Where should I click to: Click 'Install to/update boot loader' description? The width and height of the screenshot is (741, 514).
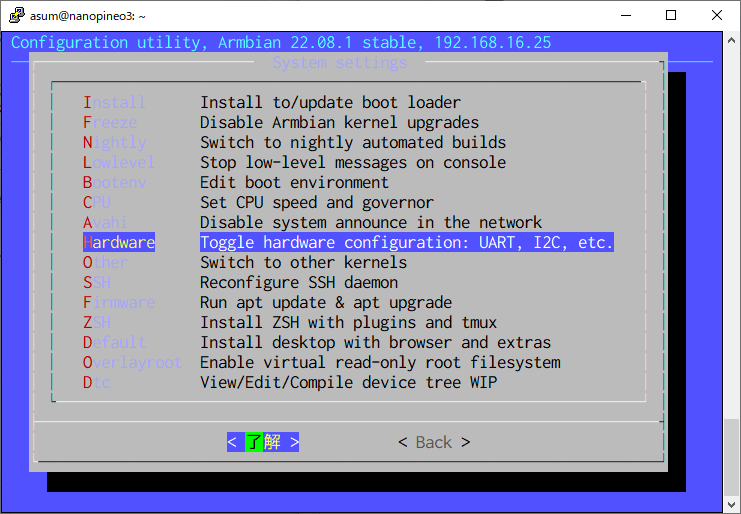click(330, 103)
